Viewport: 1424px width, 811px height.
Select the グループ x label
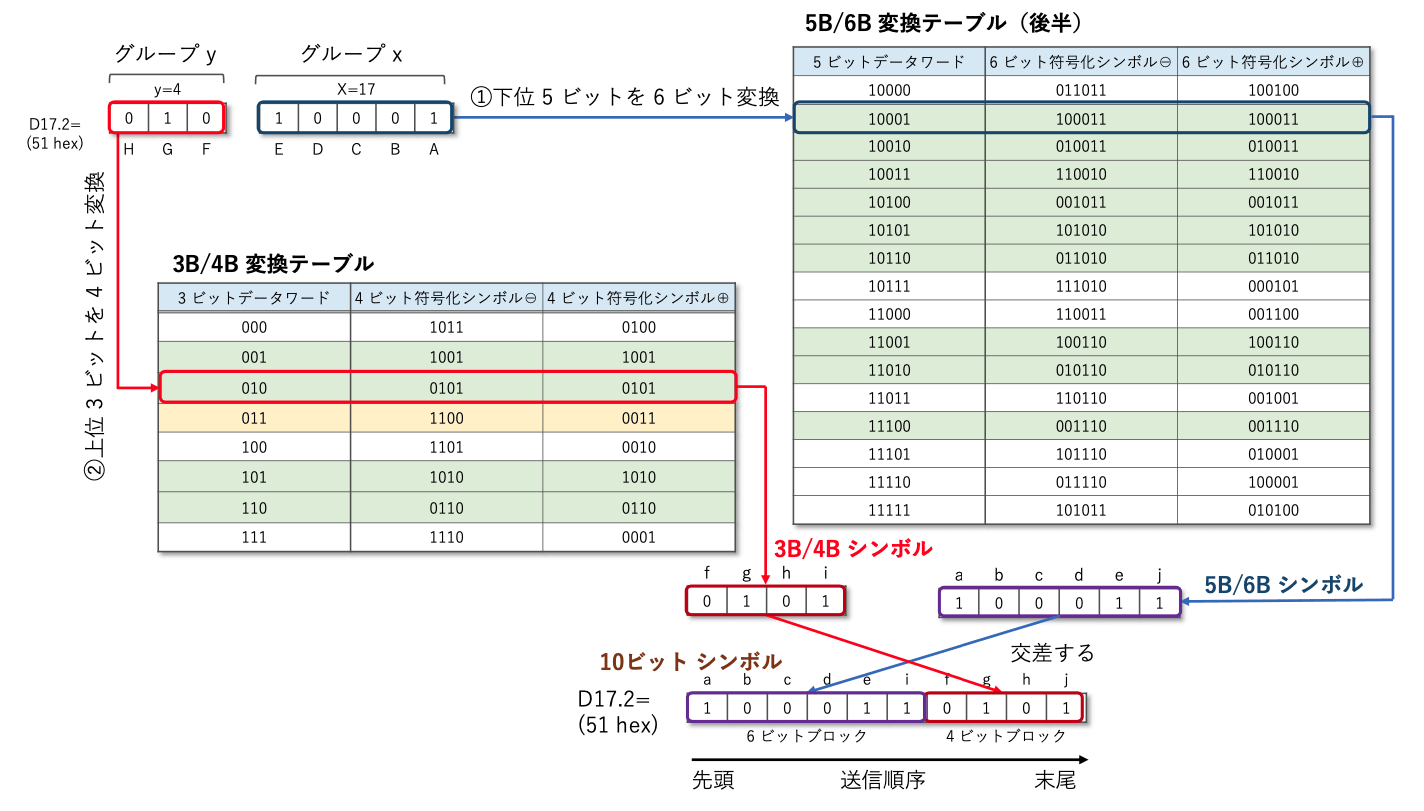click(352, 54)
